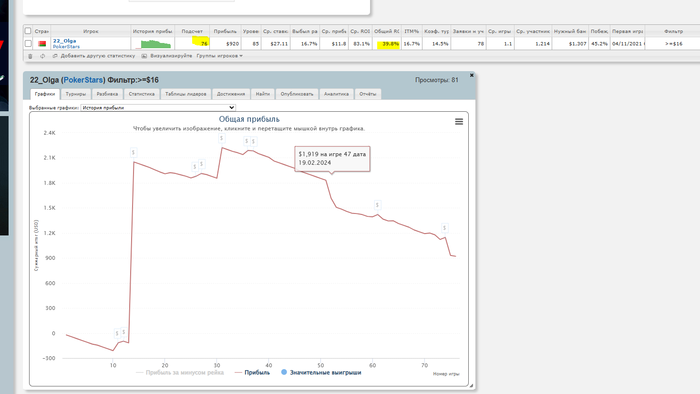Viewport: 700px width, 394px height.
Task: Click the История прибыли column header
Action: 153,31
